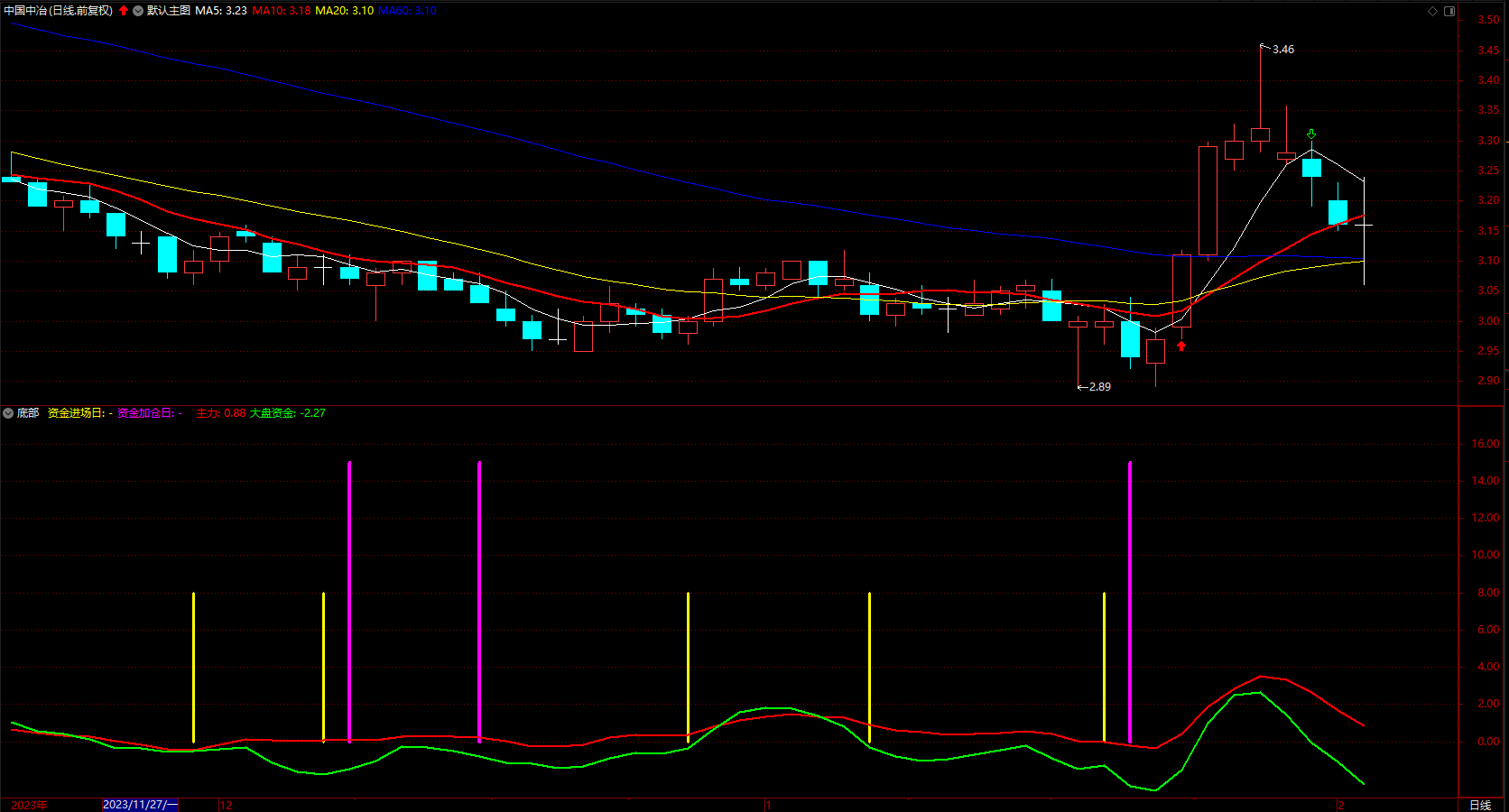1509x812 pixels.
Task: Click the red buy arrow below candlesticks
Action: (x=1181, y=346)
